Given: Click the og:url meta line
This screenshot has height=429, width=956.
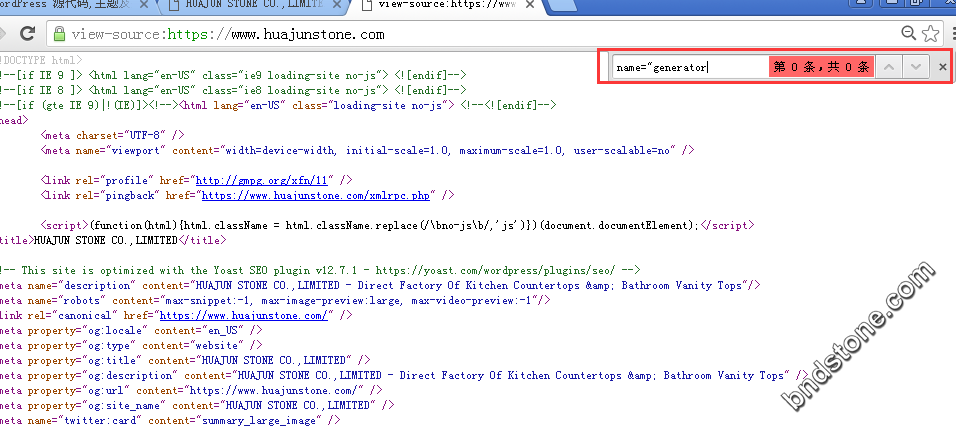Looking at the screenshot, I should coord(191,391).
